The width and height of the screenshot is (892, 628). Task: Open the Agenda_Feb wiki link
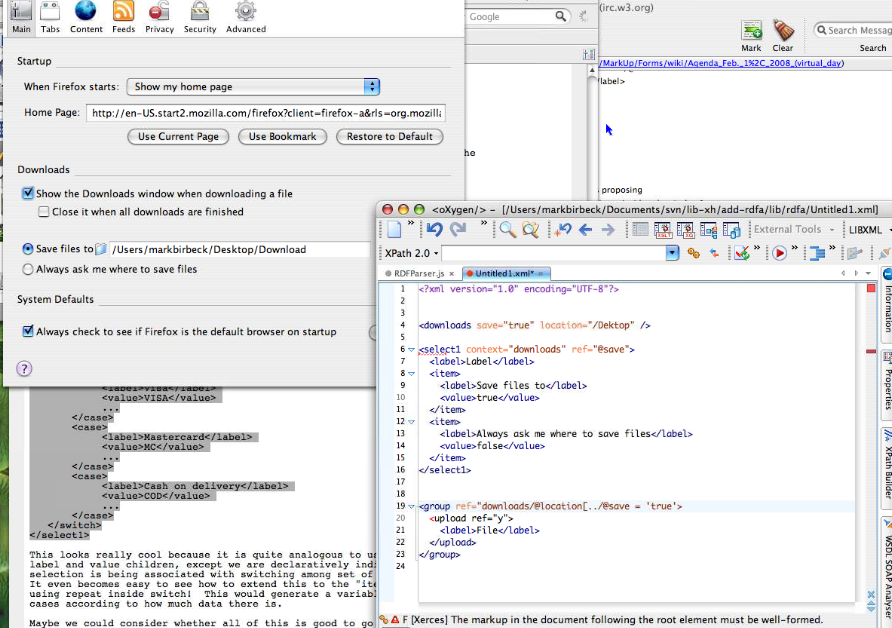(722, 63)
